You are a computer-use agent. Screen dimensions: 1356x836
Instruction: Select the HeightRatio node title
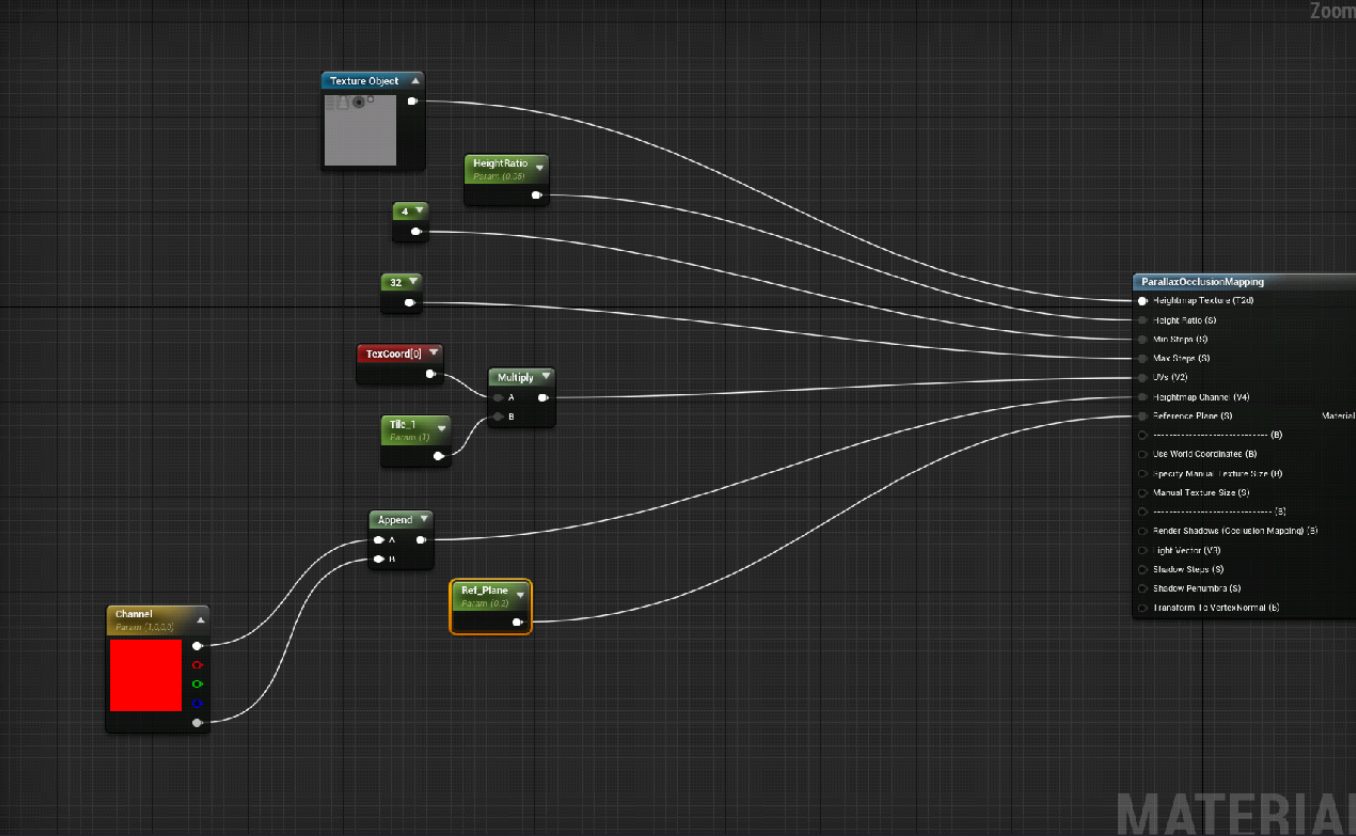[500, 163]
